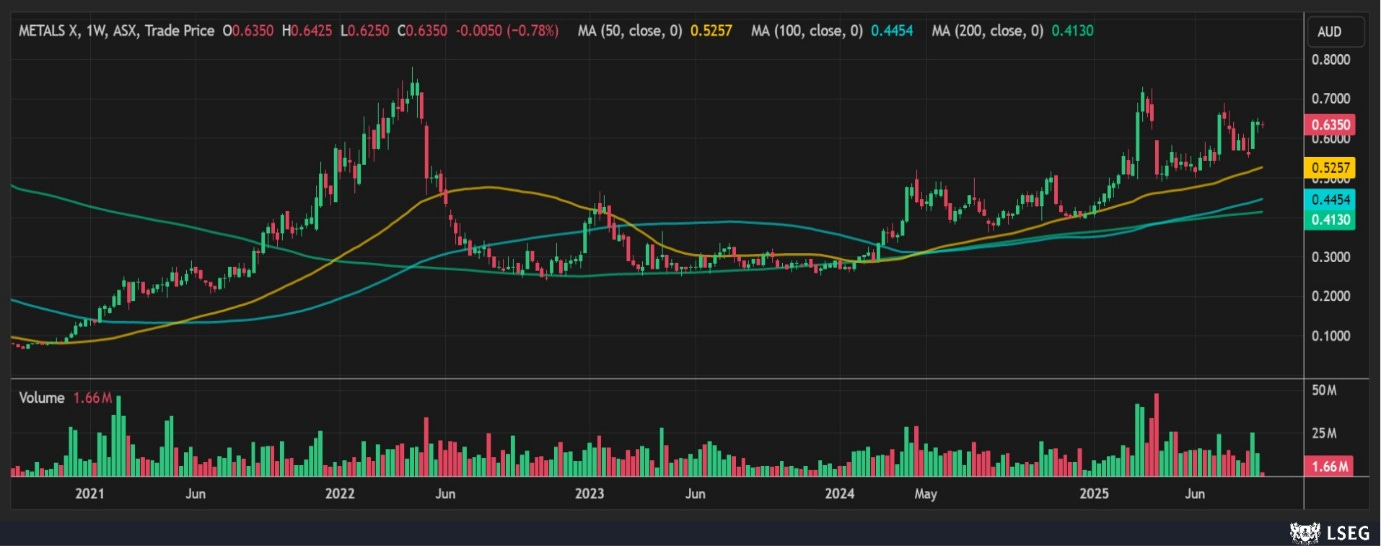This screenshot has height=546, width=1381.
Task: Click the 0.1000 price axis label
Action: tap(1331, 336)
